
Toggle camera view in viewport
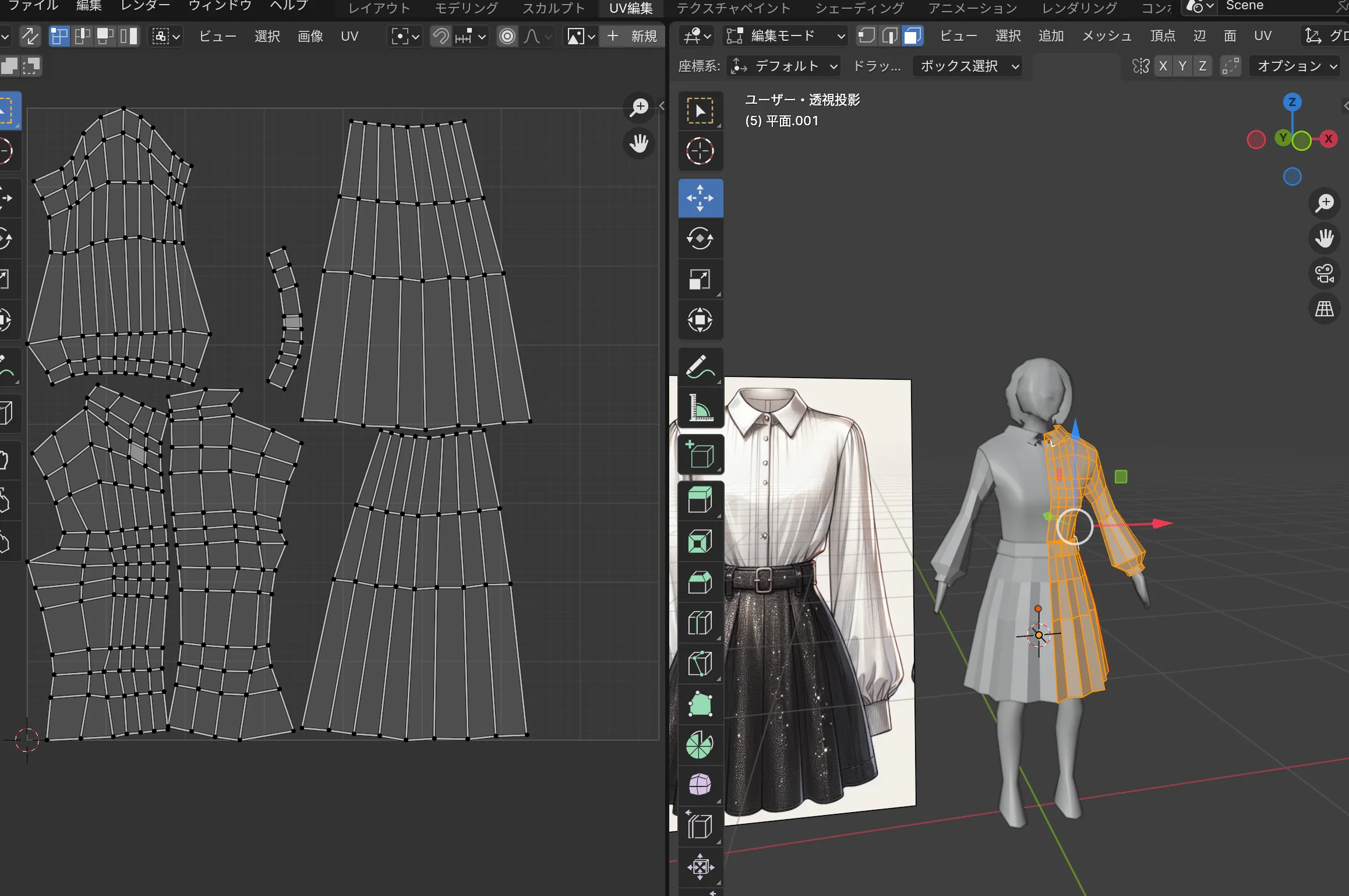click(1325, 273)
